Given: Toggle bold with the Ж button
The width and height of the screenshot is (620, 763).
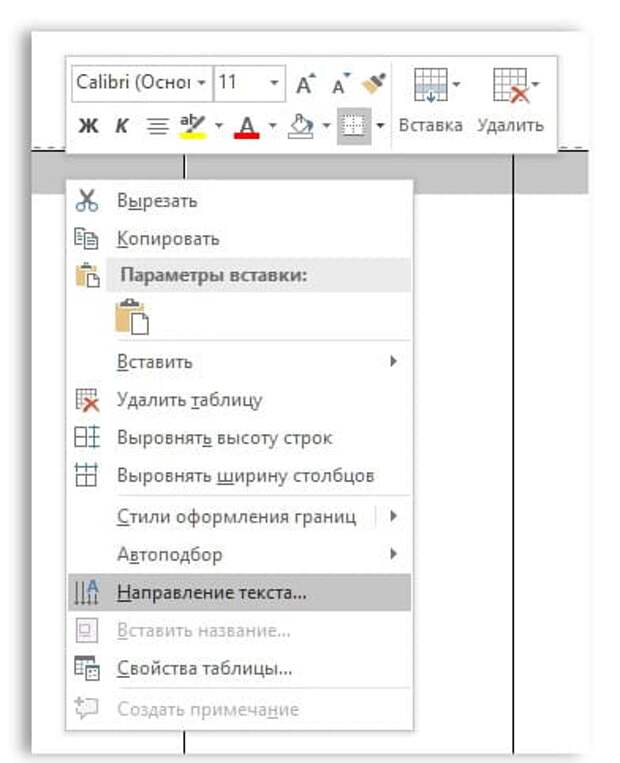Looking at the screenshot, I should (89, 126).
